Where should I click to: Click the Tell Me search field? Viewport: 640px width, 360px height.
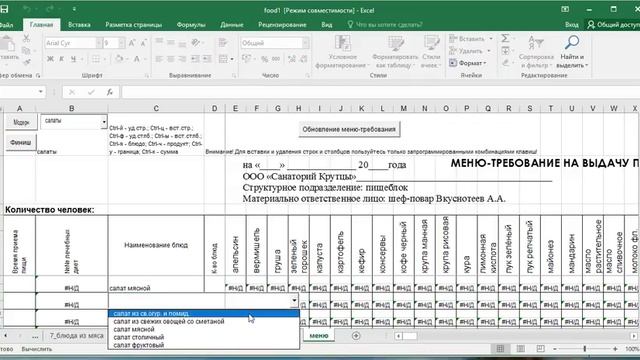(x=385, y=24)
